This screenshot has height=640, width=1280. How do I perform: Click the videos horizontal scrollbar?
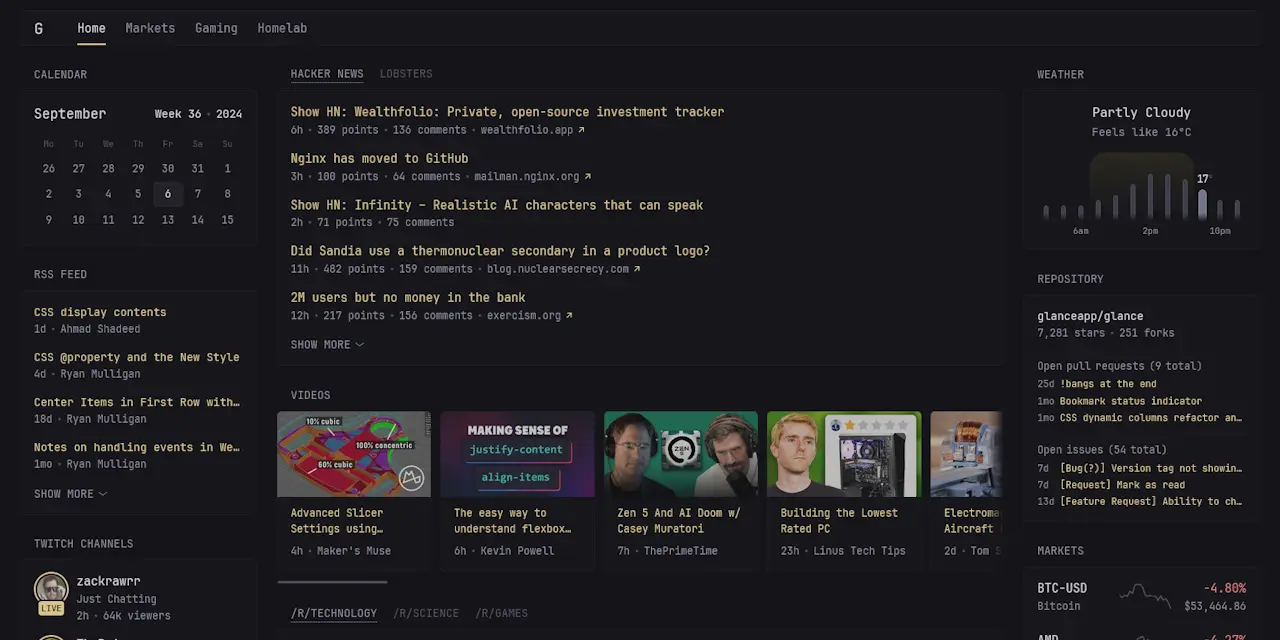[x=332, y=581]
